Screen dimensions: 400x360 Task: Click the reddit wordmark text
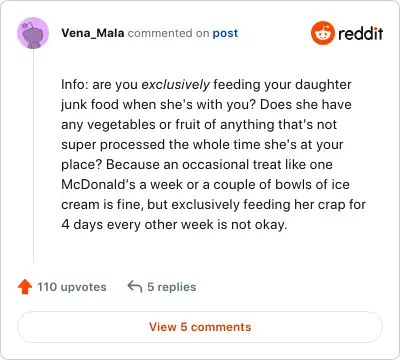point(360,33)
